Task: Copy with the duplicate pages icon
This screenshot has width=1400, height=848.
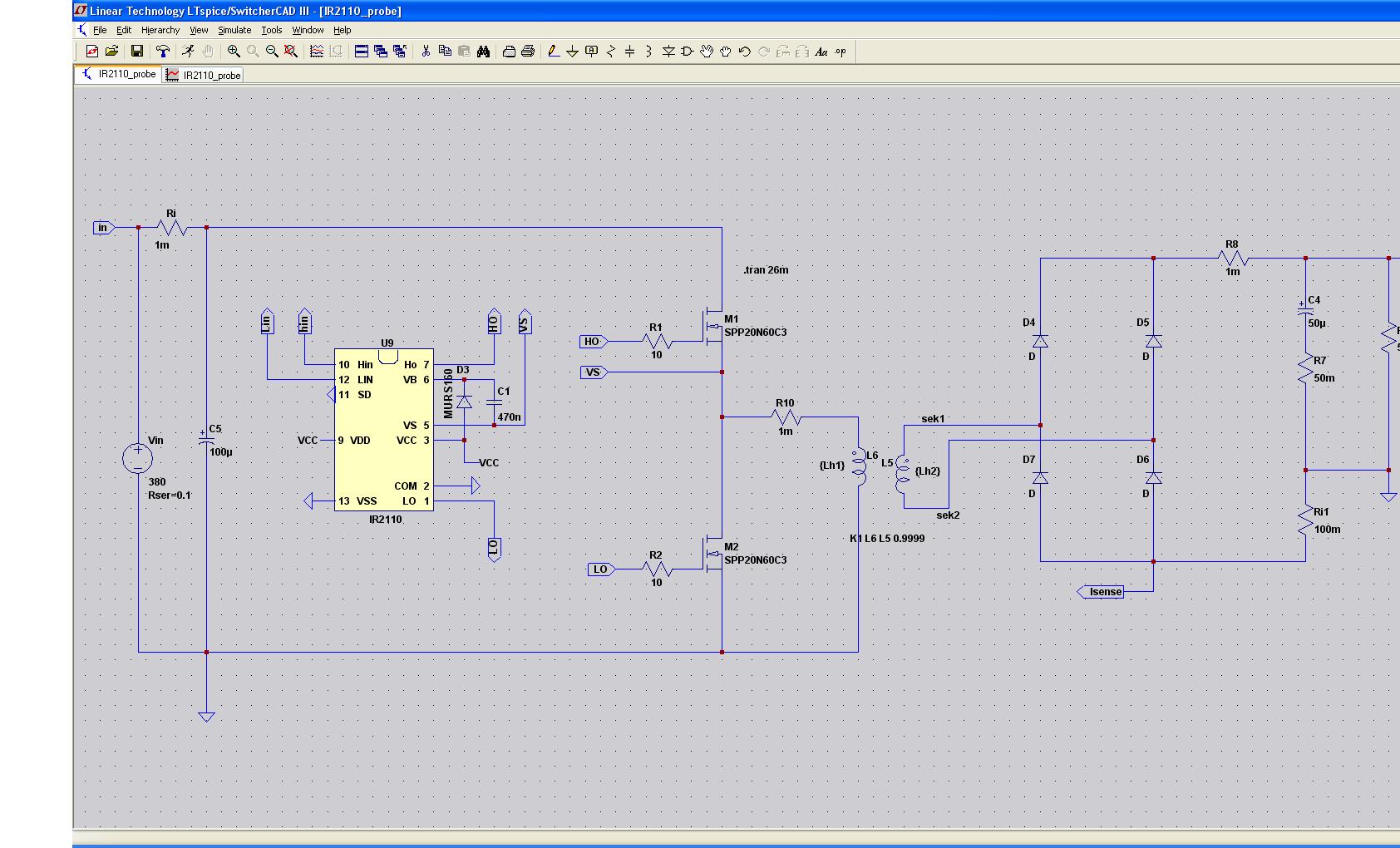Action: (x=445, y=52)
